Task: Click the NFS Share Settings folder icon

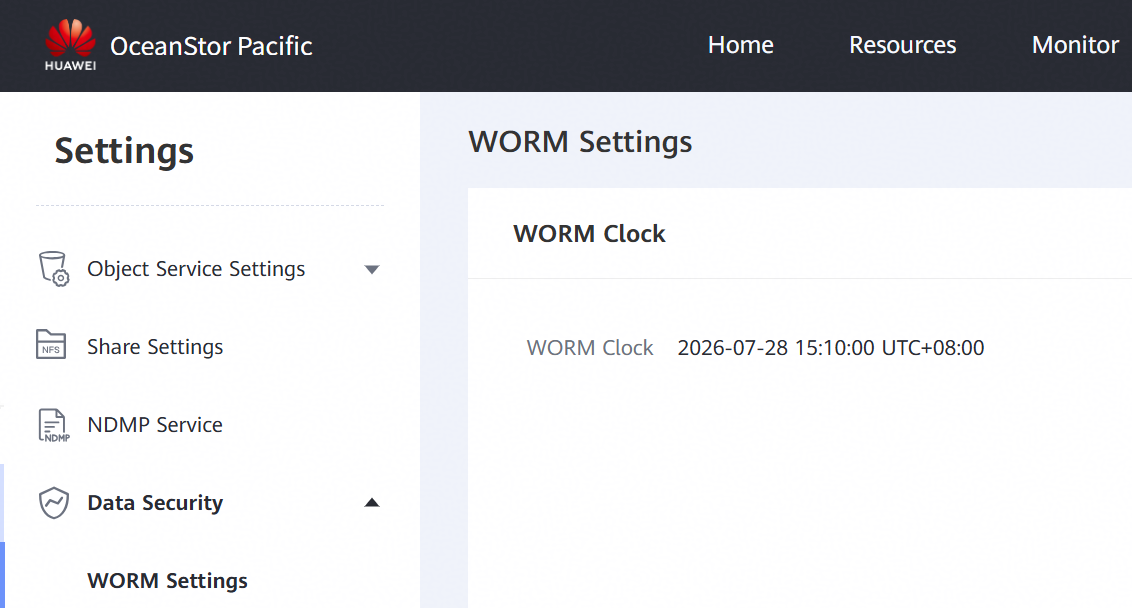Action: [x=51, y=344]
